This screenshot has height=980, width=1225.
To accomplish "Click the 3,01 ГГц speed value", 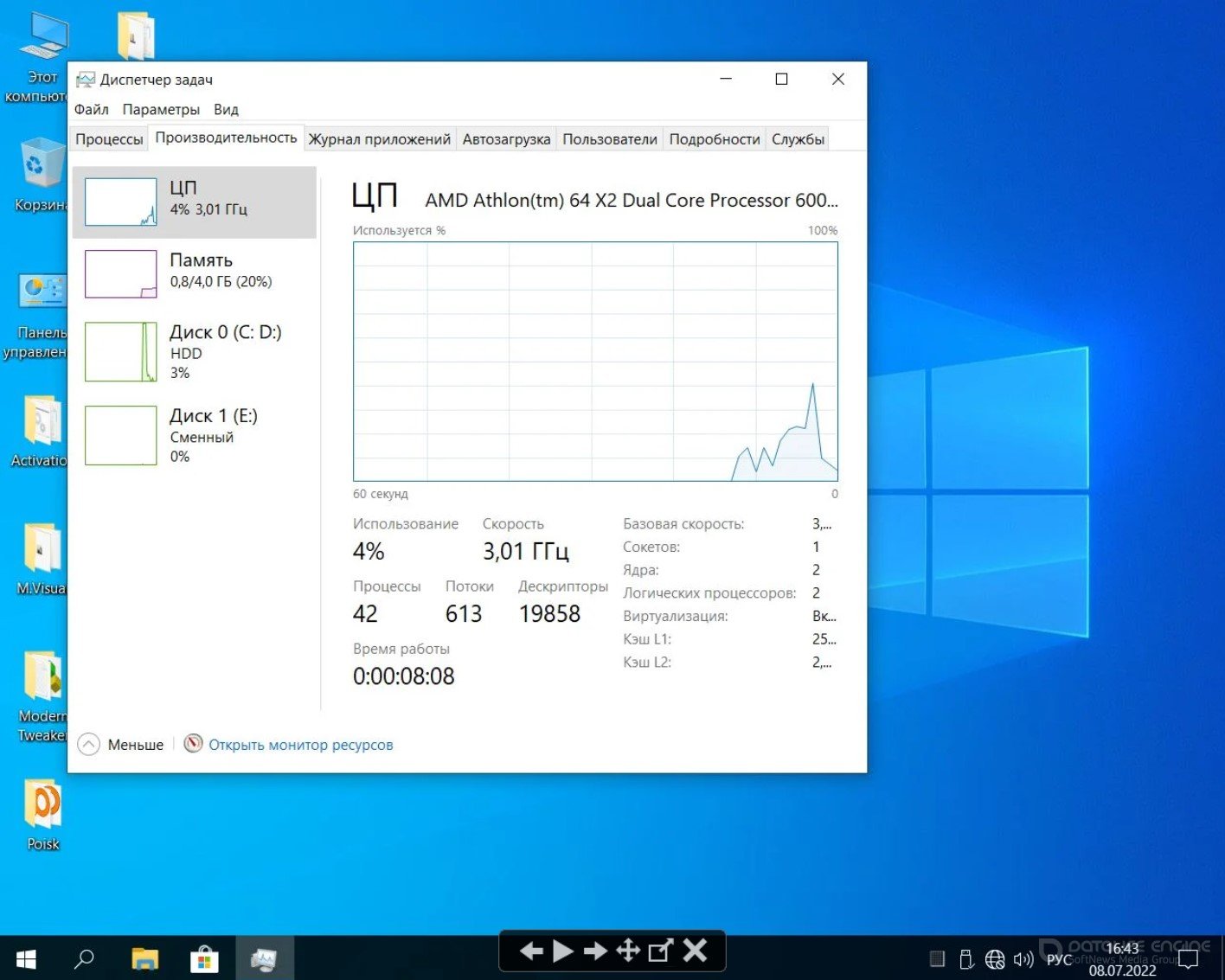I will coord(526,551).
